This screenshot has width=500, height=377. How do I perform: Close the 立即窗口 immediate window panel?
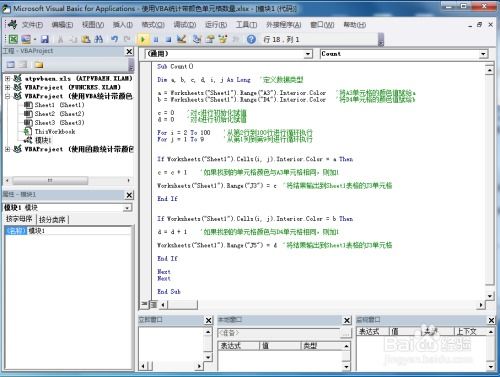(x=208, y=320)
